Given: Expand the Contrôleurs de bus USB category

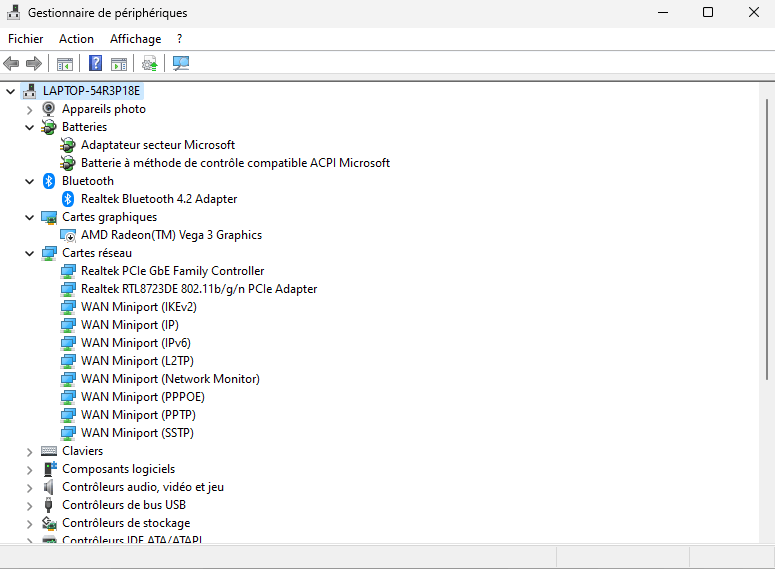Looking at the screenshot, I should tap(30, 506).
